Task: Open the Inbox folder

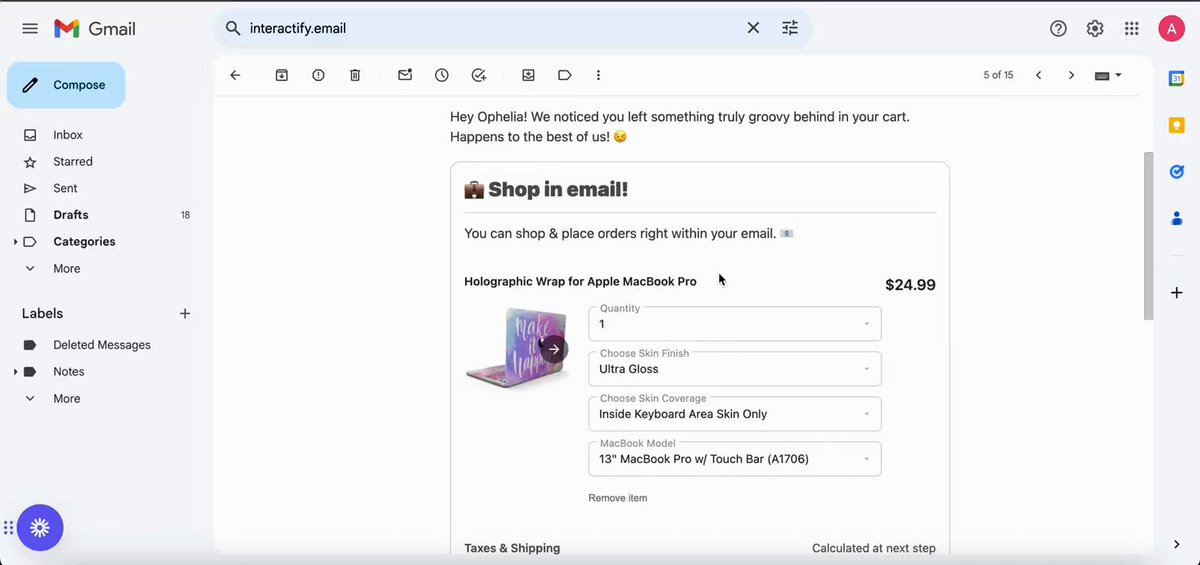Action: tap(68, 135)
